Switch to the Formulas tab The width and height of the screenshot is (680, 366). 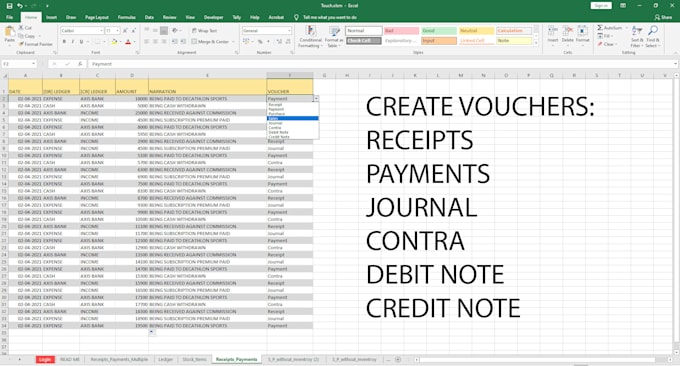[127, 17]
